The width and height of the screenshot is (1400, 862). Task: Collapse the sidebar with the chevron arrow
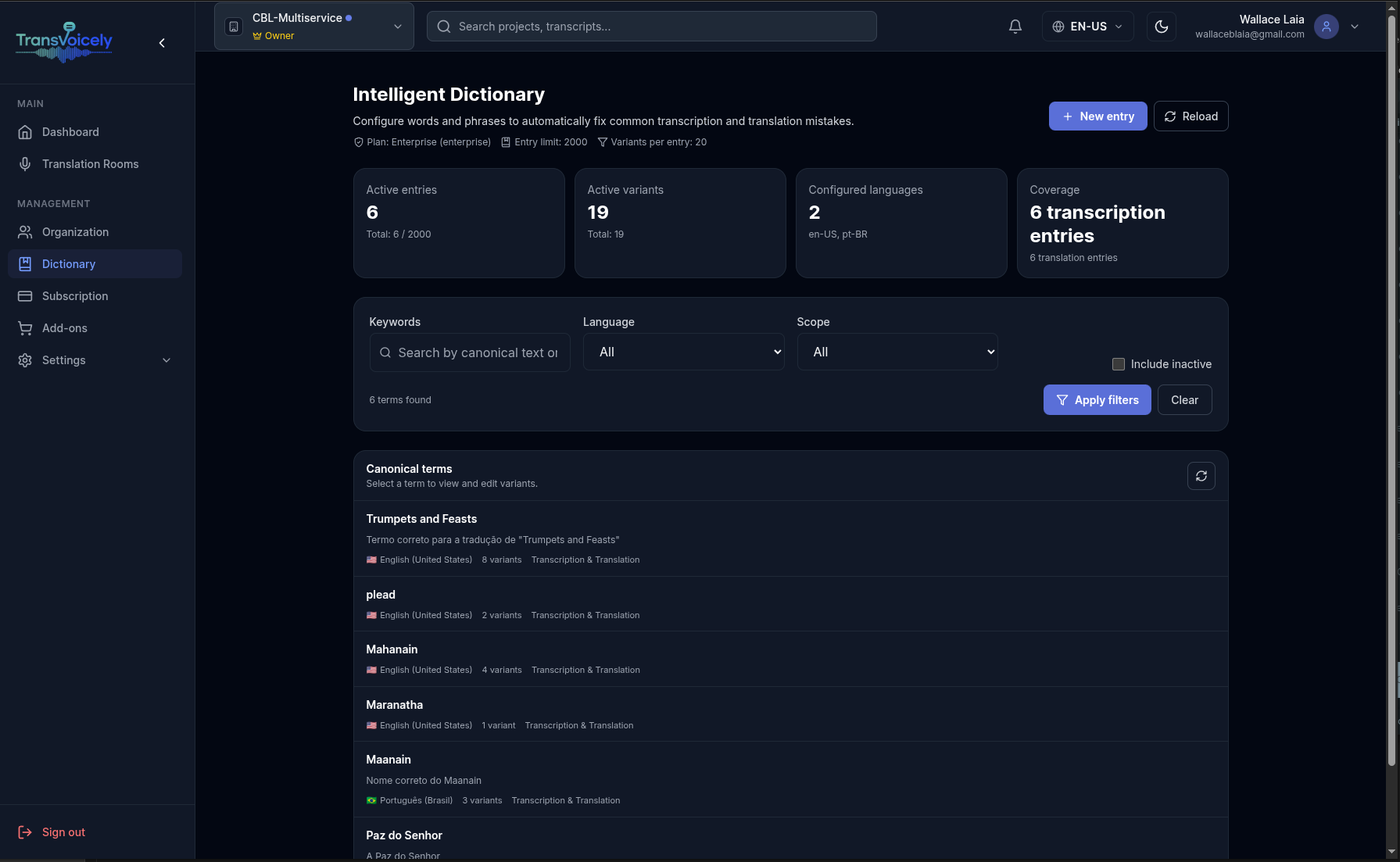tap(162, 43)
